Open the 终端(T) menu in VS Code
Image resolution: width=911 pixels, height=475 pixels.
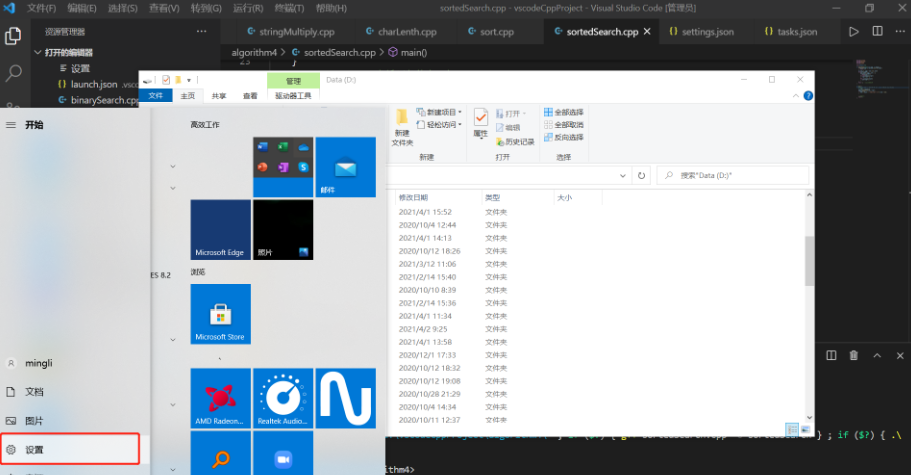289,8
